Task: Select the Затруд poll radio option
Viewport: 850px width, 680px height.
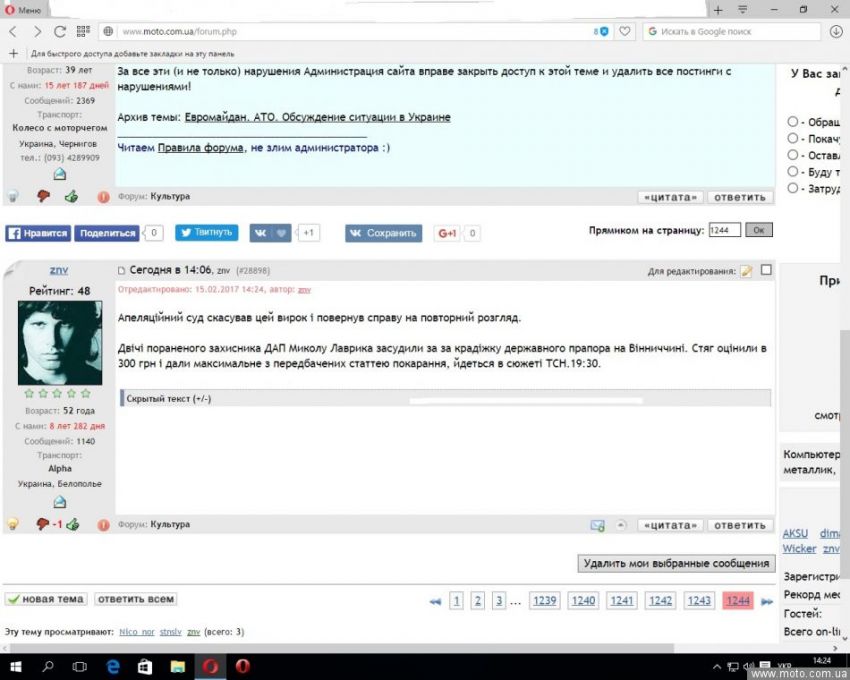Action: (793, 188)
